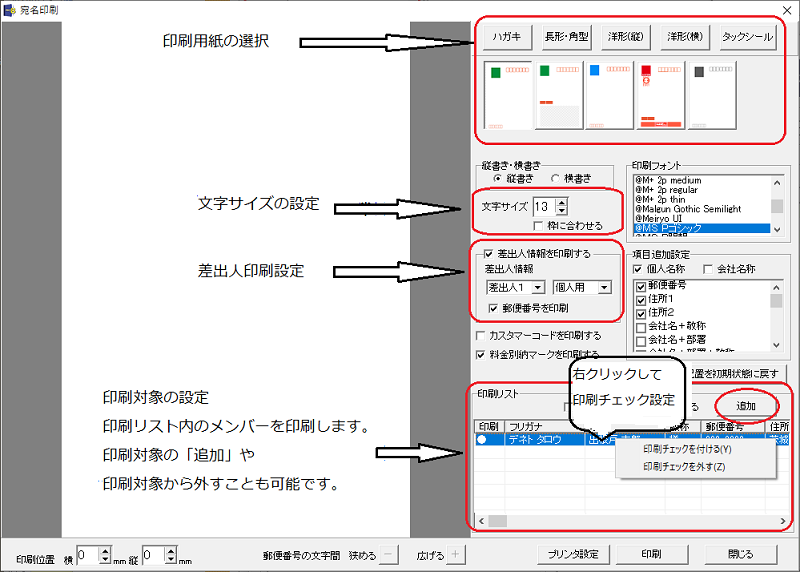Choose 印刷チェックを外す(Z) from context menu
This screenshot has width=800, height=572.
684,466
